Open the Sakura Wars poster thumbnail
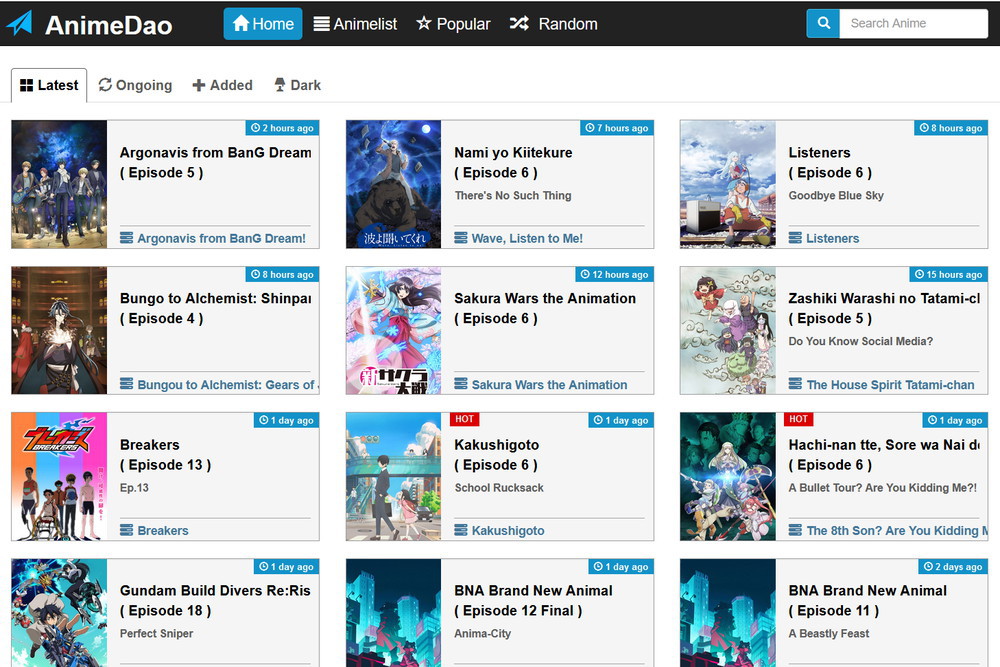Image resolution: width=1000 pixels, height=667 pixels. (393, 330)
